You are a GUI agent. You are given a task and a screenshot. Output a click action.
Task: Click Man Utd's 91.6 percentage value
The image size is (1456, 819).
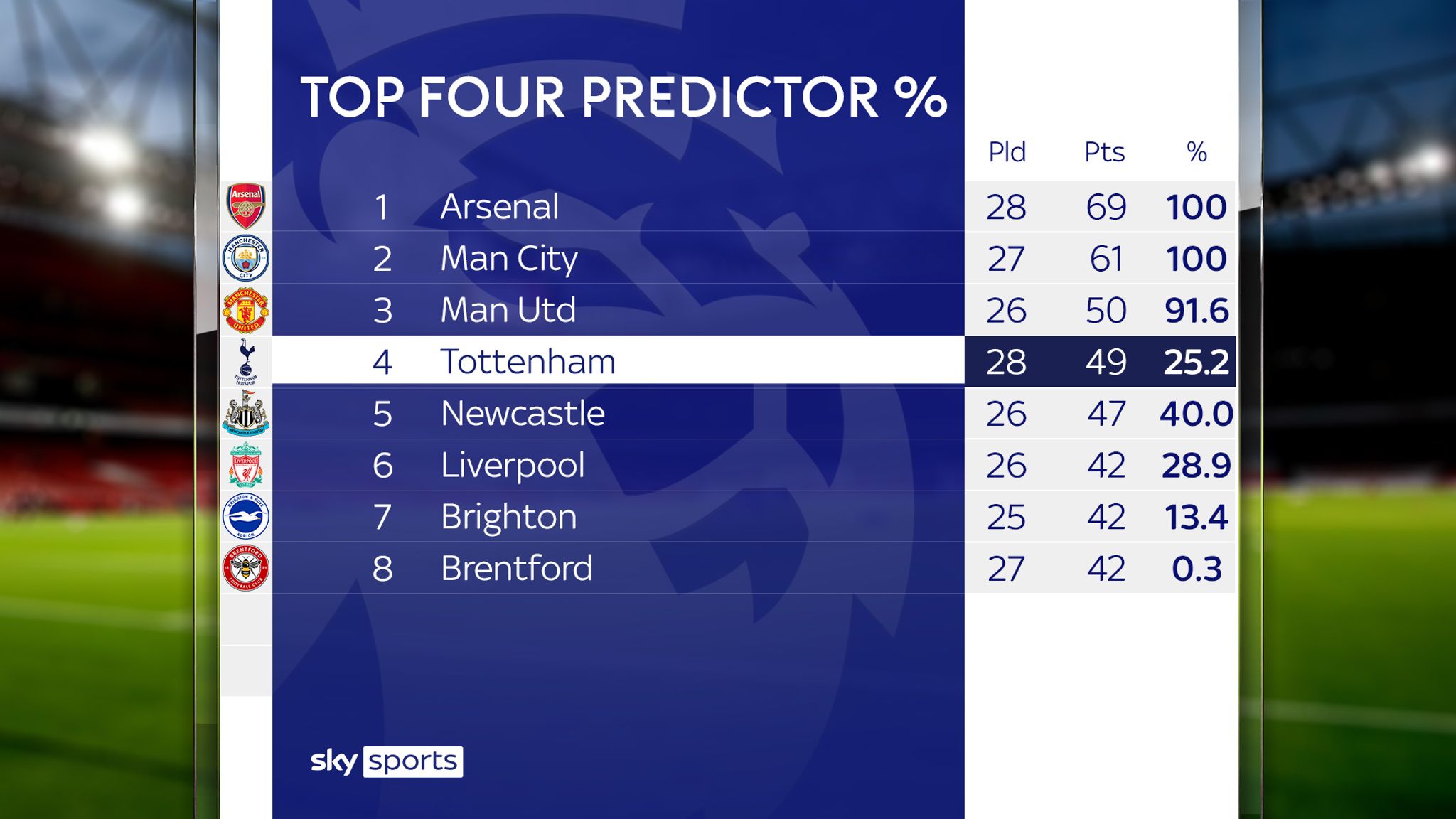click(x=1197, y=311)
